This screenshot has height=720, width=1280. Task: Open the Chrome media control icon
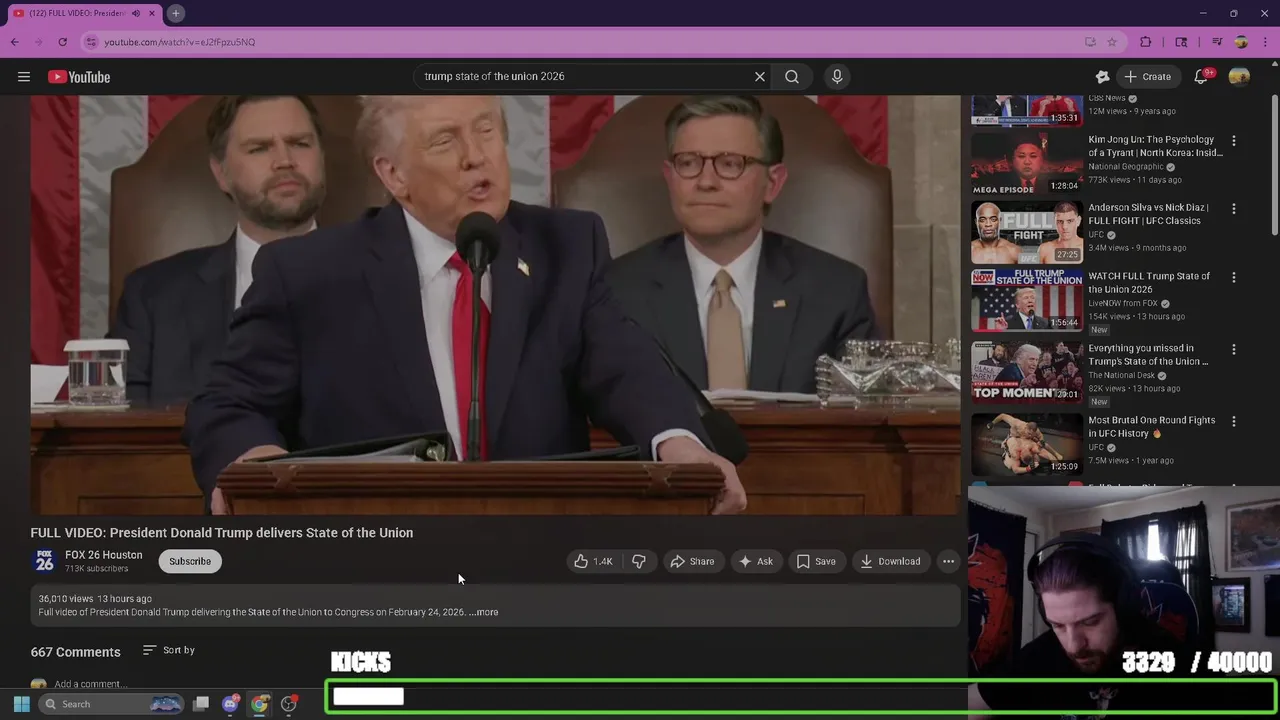tap(1216, 42)
